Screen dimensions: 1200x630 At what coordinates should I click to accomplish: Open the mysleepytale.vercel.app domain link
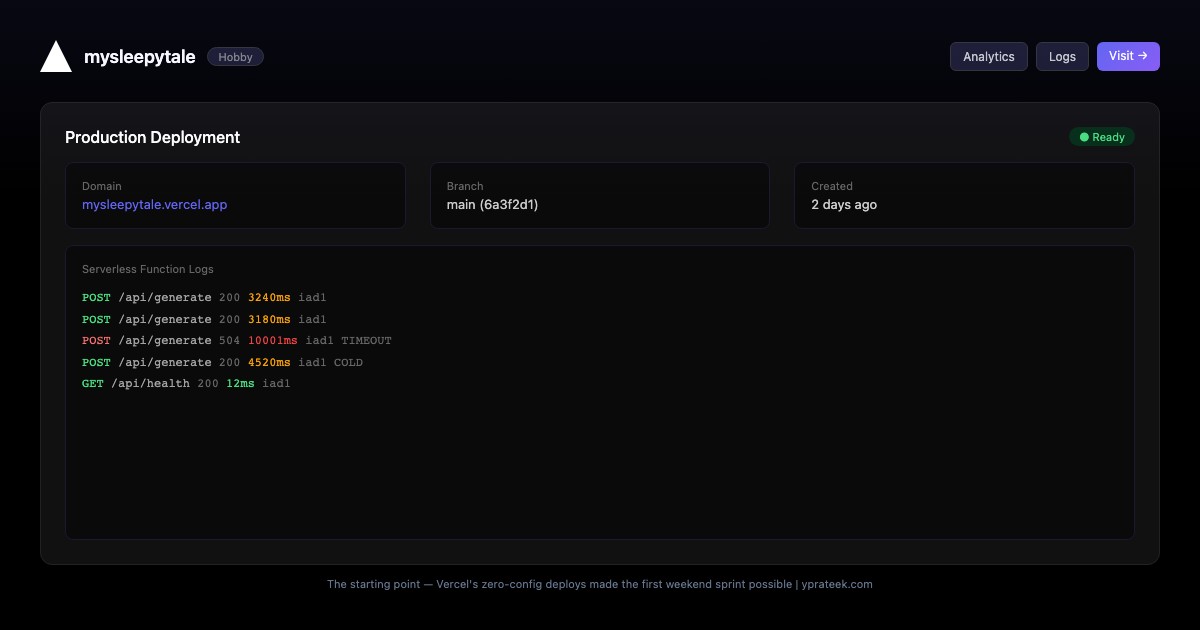[155, 204]
